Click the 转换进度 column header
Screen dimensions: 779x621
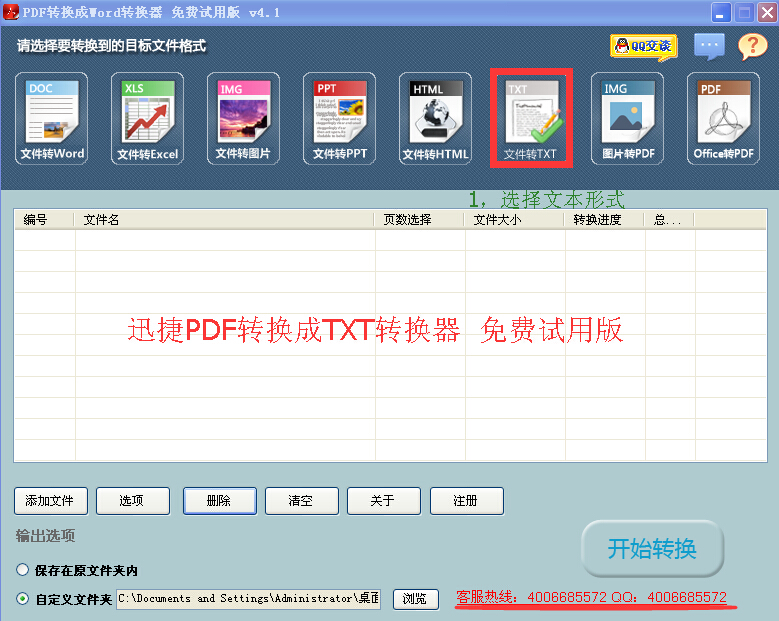(604, 220)
